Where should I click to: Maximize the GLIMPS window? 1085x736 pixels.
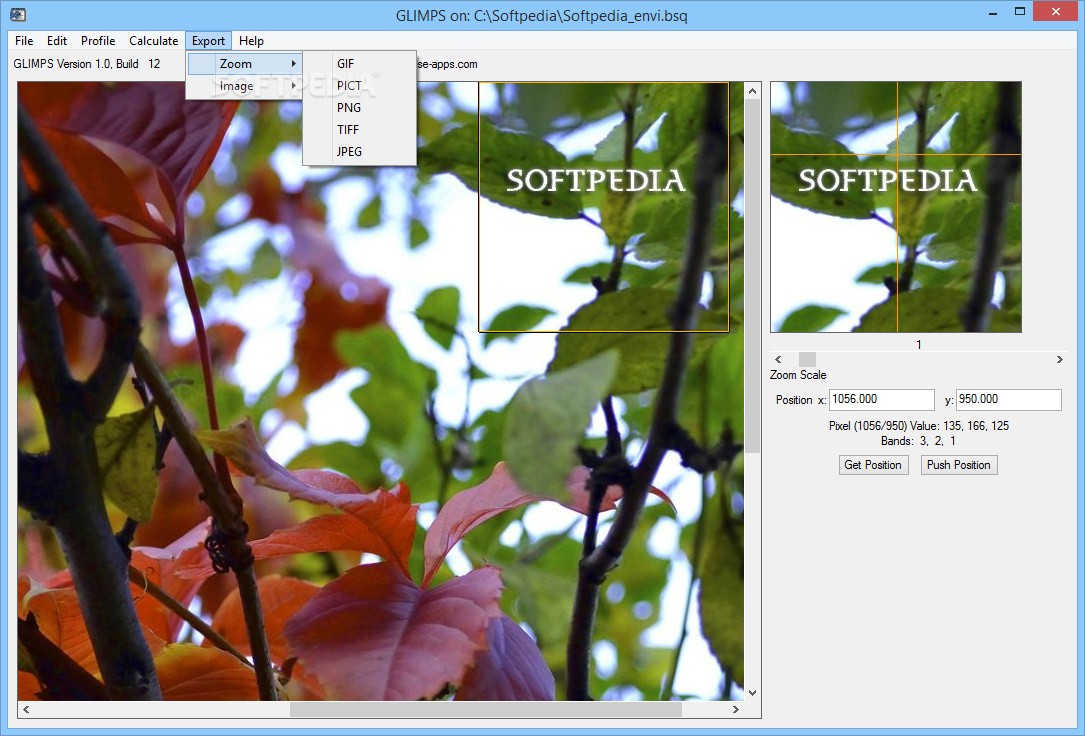pos(1019,11)
